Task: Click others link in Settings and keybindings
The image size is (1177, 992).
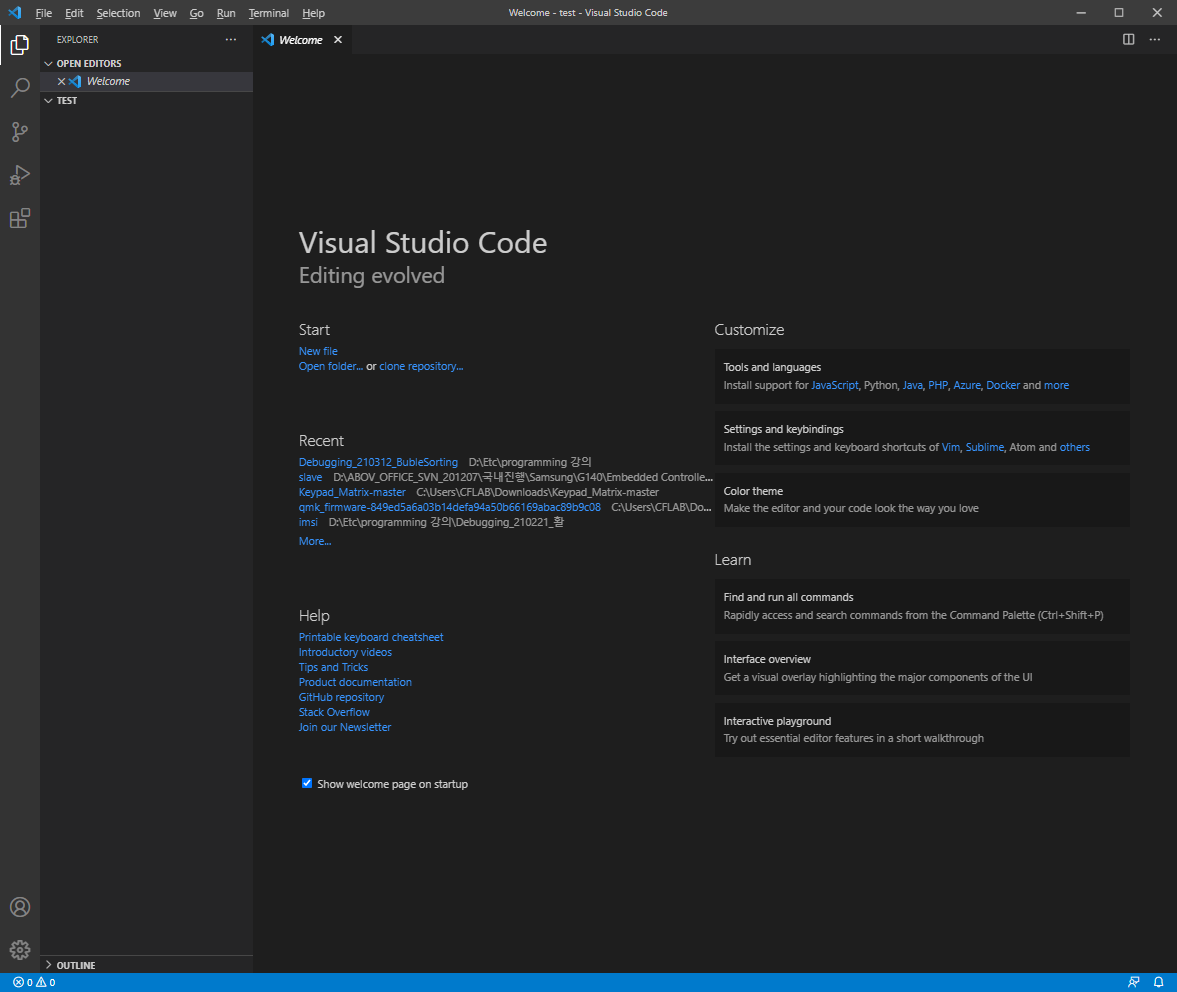Action: coord(1074,447)
